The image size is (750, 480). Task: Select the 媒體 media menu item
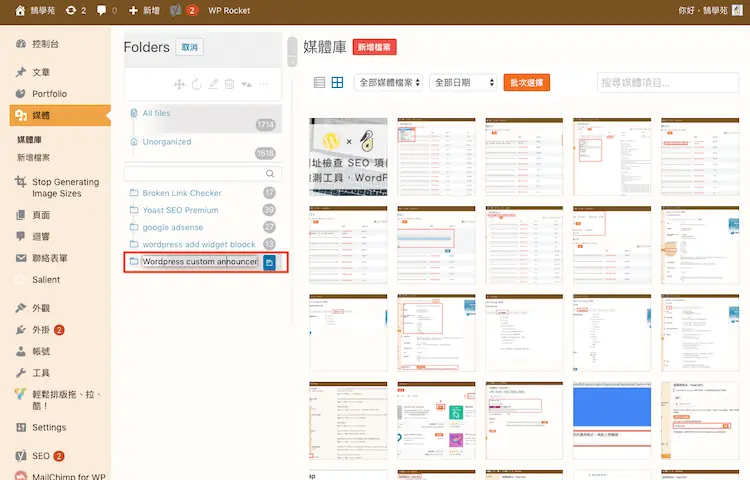pos(60,115)
